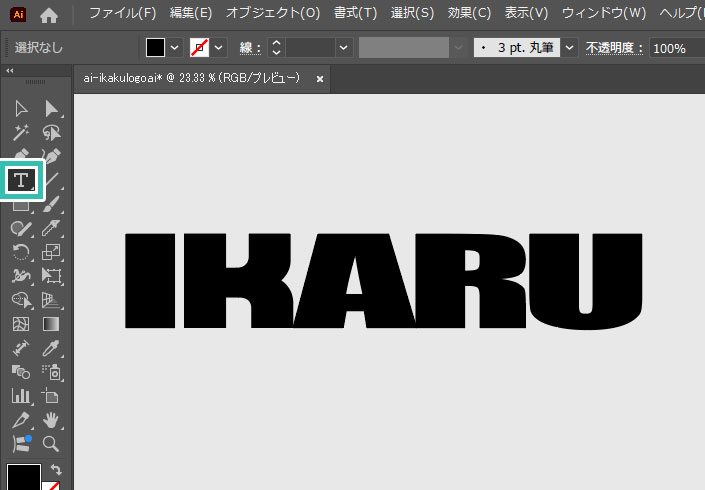
Task: Pick the Perspective Grid tool
Action: (x=51, y=300)
